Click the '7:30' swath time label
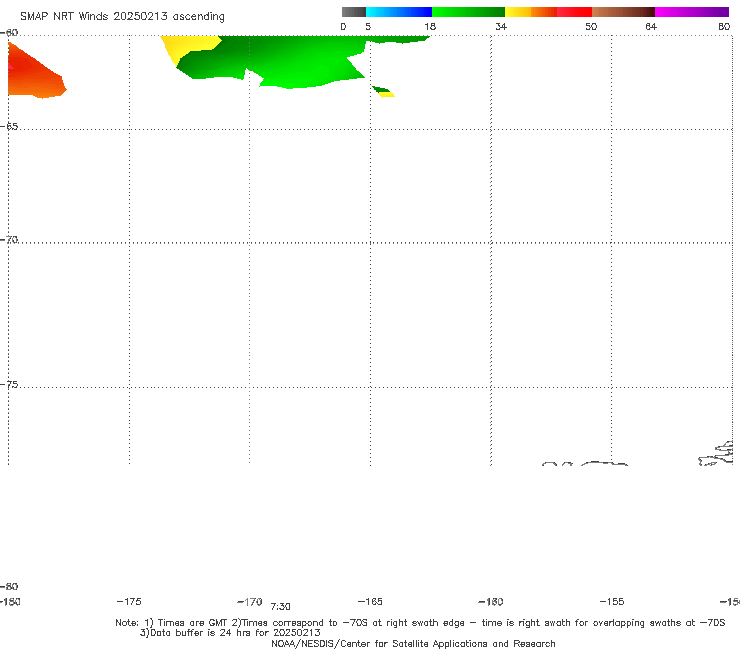Screen dimensions: 740x650 (280, 607)
